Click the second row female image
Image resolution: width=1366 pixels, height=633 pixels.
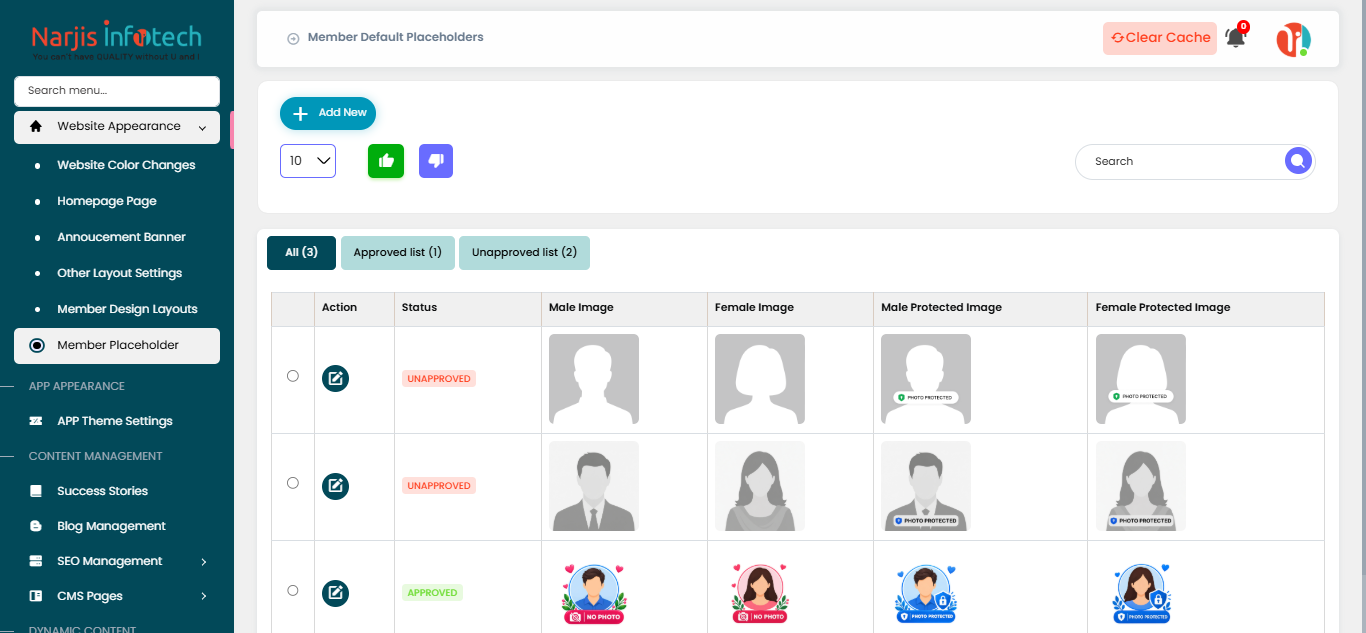(760, 486)
